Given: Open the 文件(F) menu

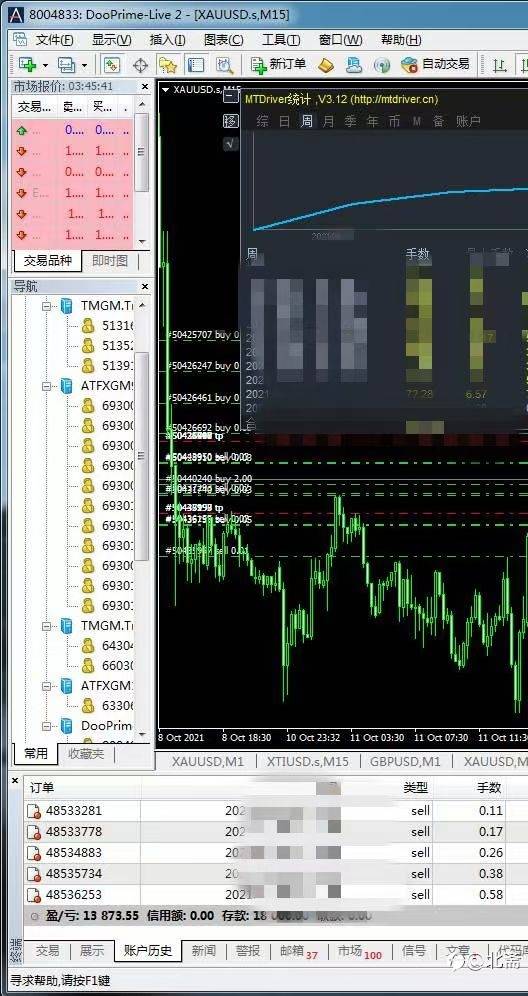Looking at the screenshot, I should click(54, 40).
